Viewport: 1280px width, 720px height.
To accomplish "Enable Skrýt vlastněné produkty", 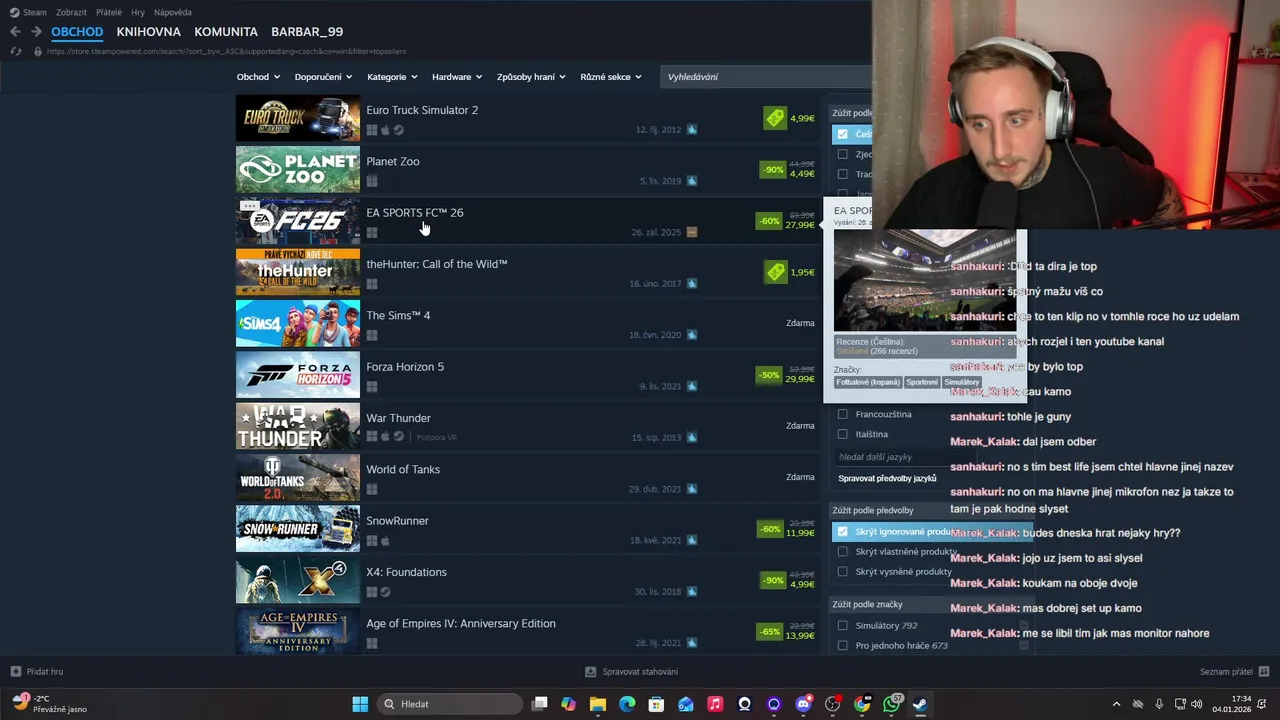I will [x=842, y=552].
